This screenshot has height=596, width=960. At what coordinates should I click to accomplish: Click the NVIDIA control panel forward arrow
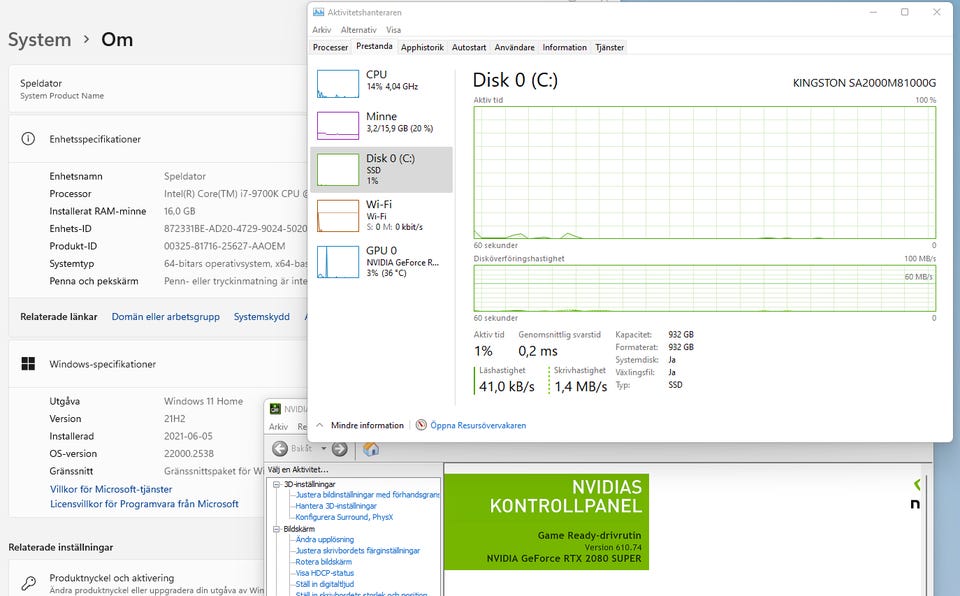[340, 449]
